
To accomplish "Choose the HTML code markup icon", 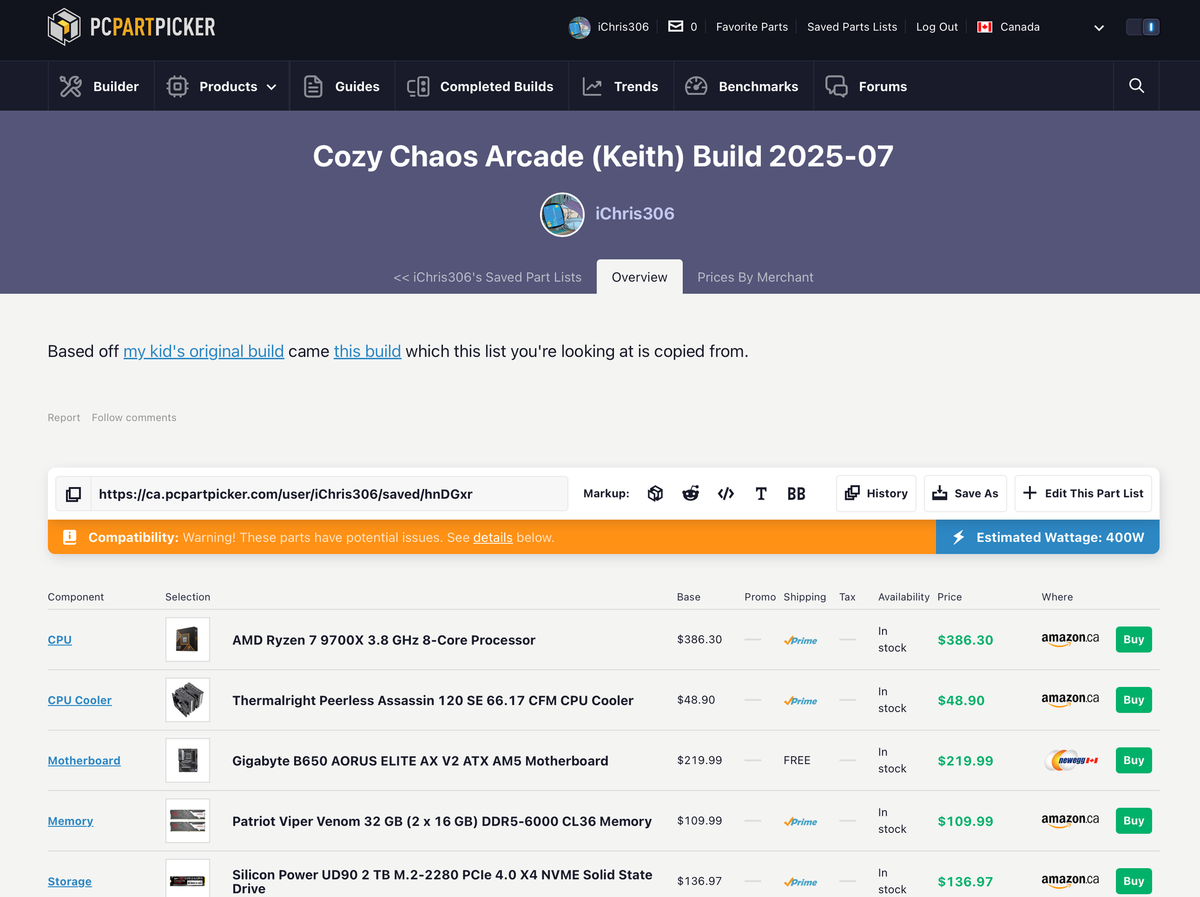I will 726,494.
